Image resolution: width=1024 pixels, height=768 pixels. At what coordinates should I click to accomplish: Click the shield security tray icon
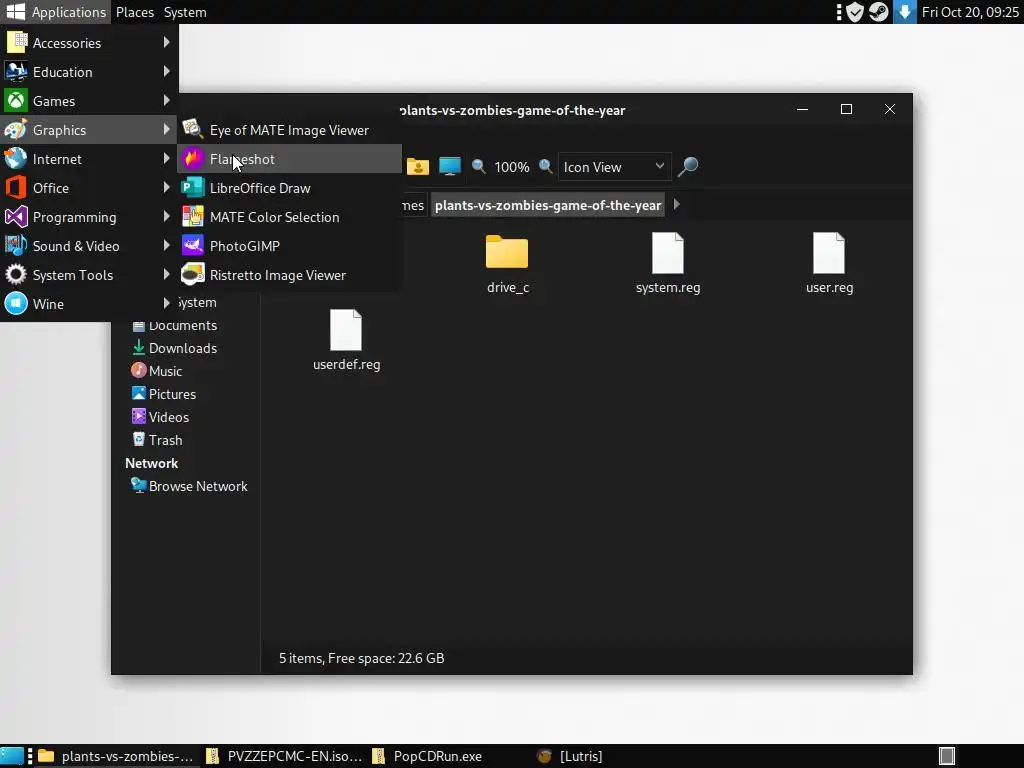coord(855,12)
